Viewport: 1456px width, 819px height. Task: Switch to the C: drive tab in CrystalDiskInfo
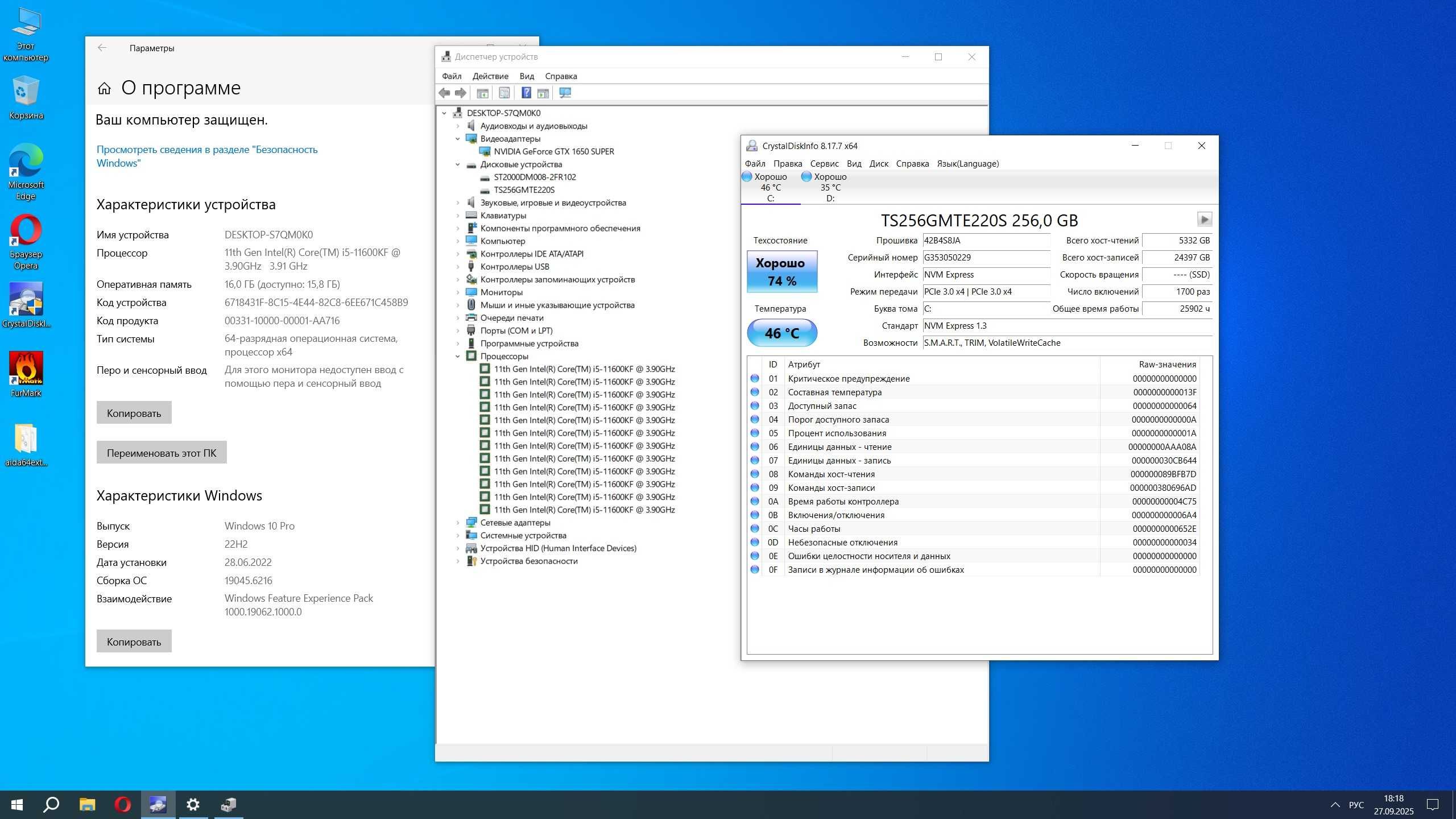pyautogui.click(x=771, y=188)
